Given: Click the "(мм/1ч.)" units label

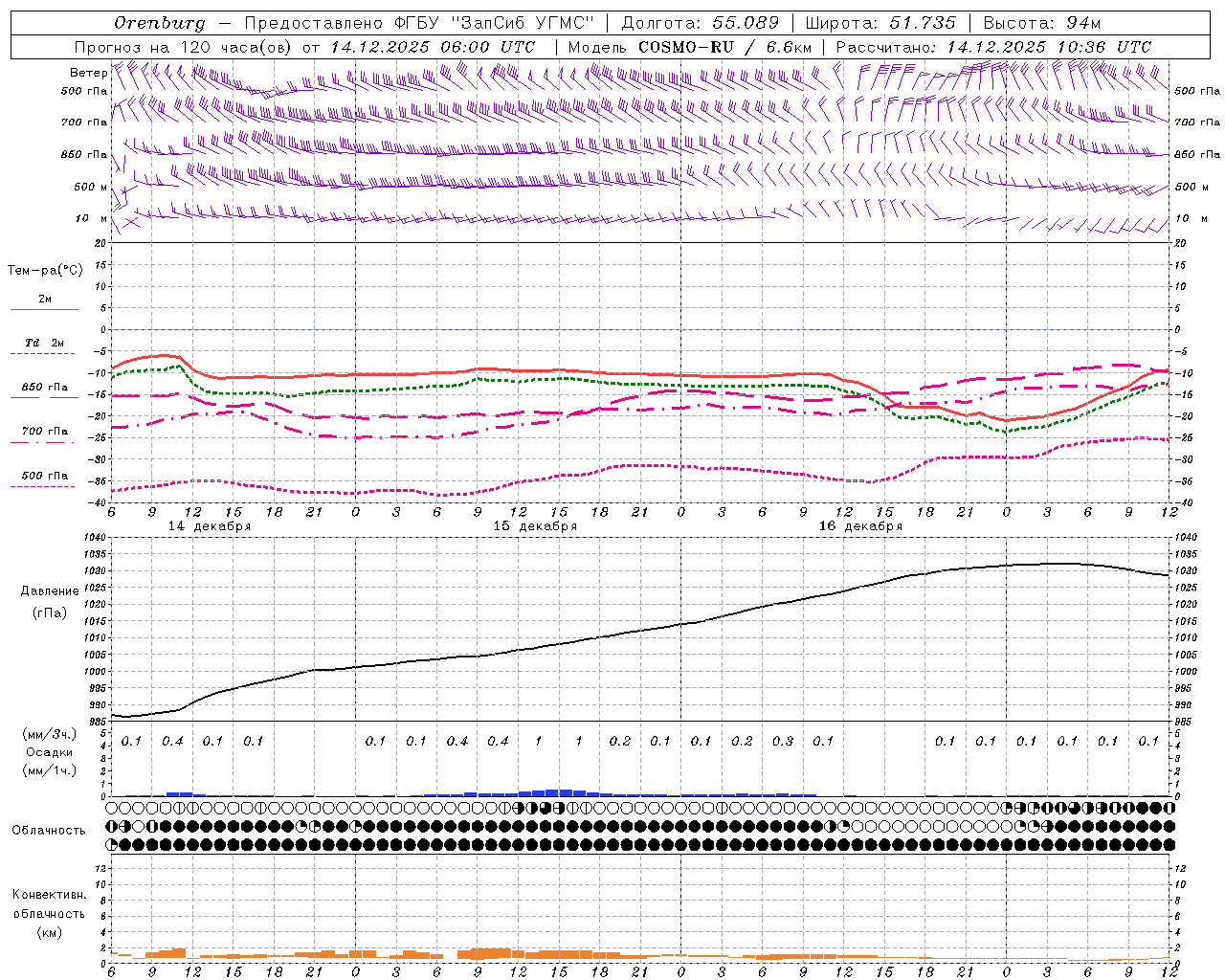Looking at the screenshot, I should (x=50, y=770).
